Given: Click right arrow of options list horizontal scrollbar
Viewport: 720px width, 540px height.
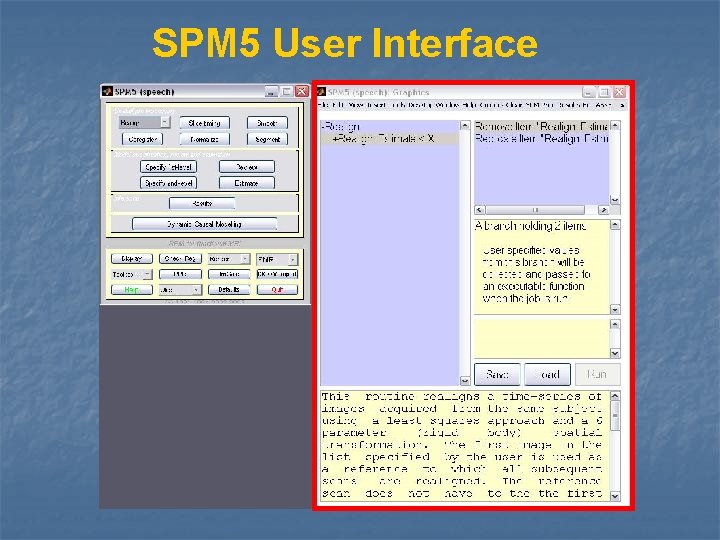Looking at the screenshot, I should [603, 210].
